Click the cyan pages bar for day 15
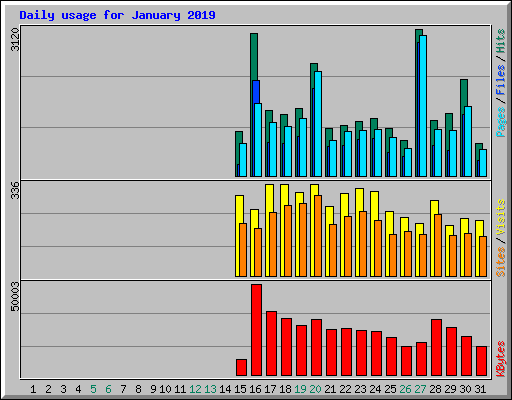This screenshot has height=400, width=512. (243, 160)
